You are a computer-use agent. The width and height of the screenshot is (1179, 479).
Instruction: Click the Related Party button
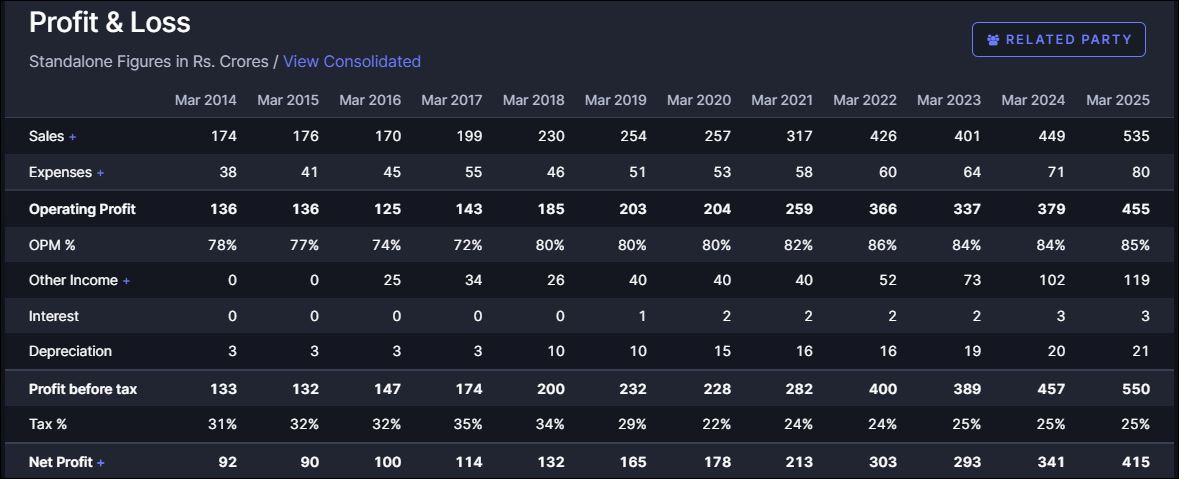pos(1058,40)
